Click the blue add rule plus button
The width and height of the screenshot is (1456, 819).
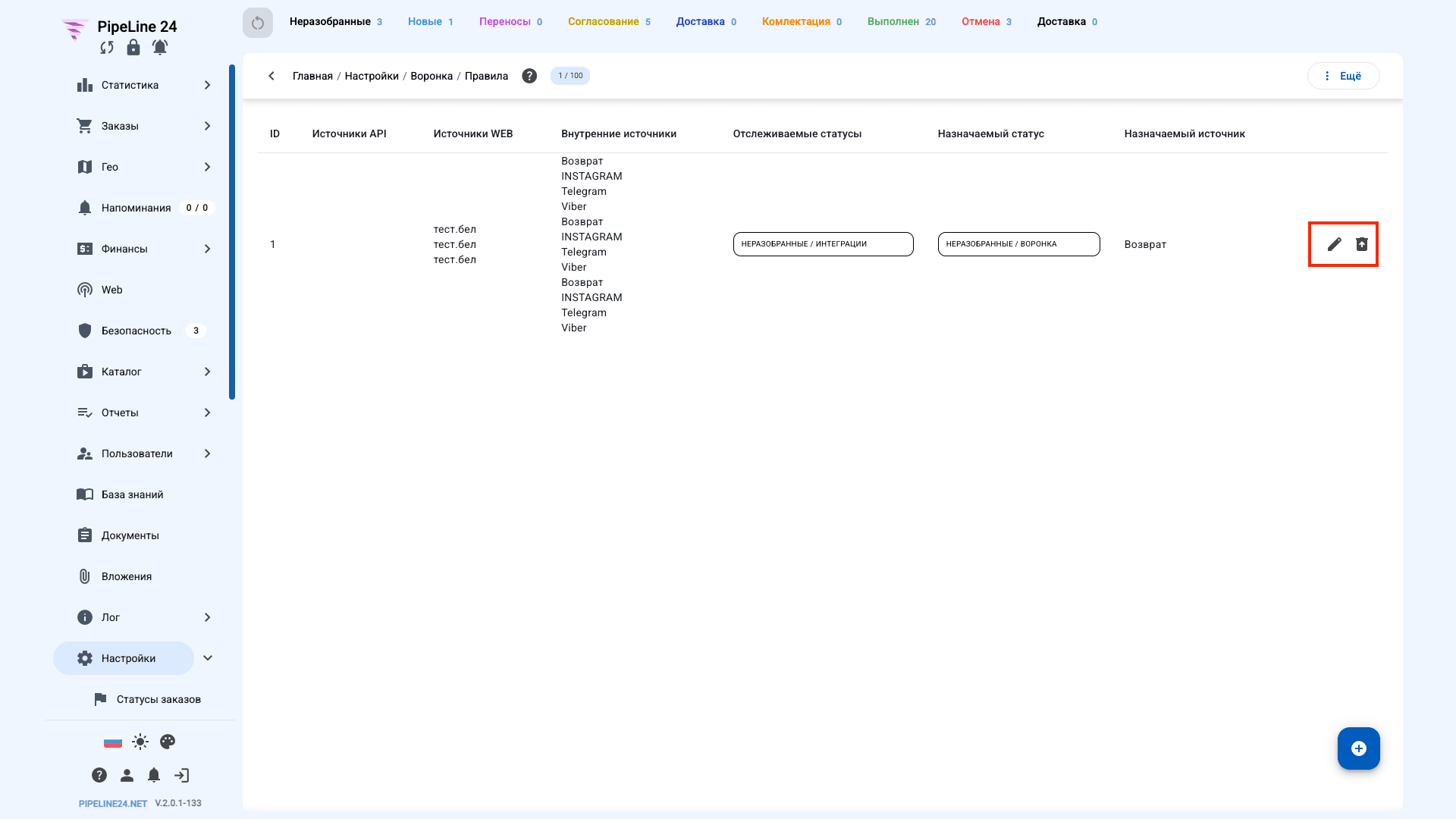(x=1359, y=748)
